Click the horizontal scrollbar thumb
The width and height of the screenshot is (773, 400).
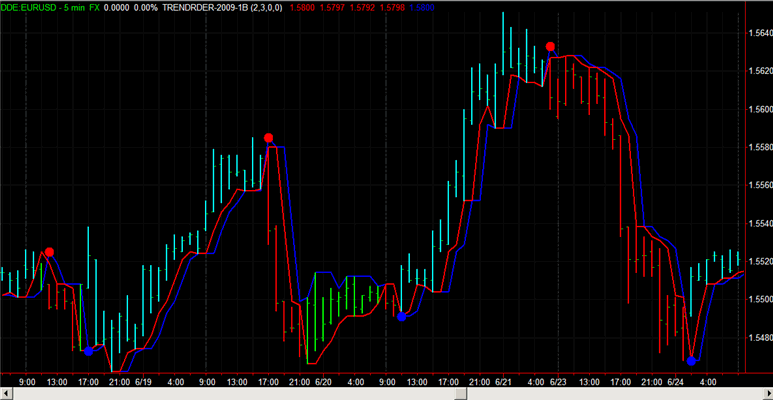click(460, 394)
